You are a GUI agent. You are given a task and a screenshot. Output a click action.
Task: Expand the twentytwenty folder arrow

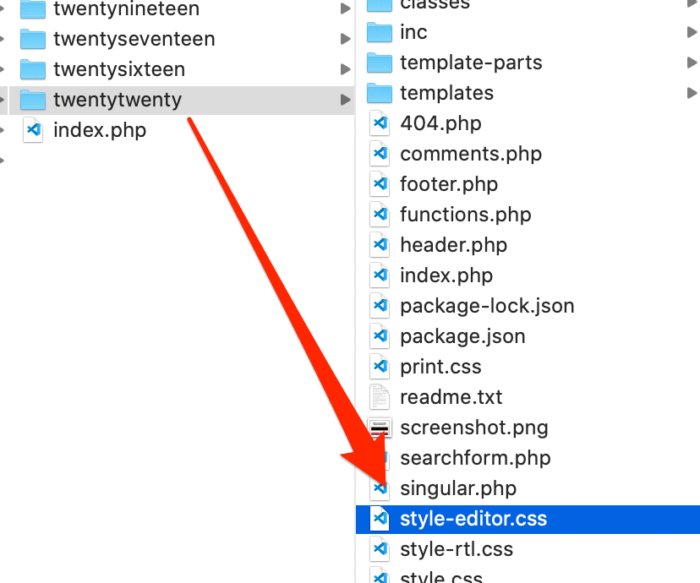[345, 100]
